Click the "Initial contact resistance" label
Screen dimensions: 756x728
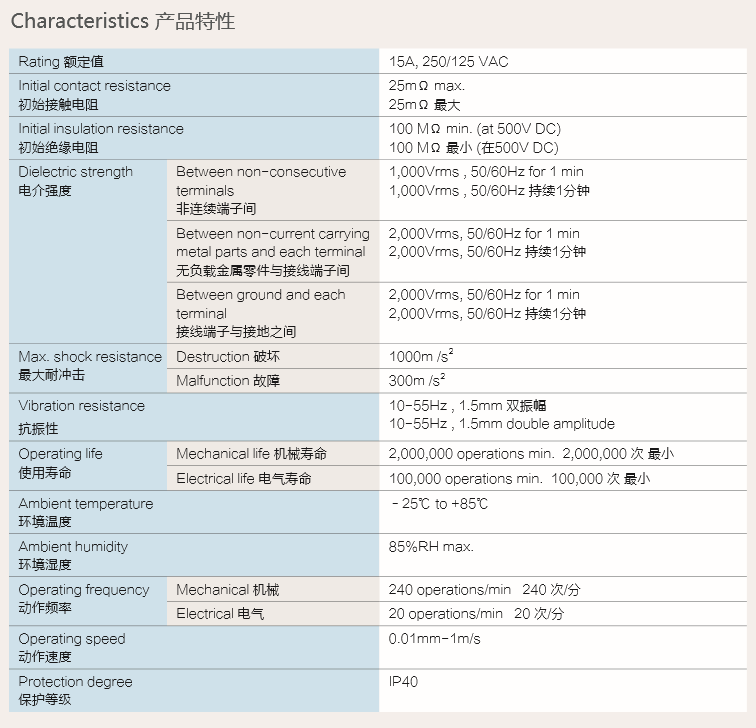pyautogui.click(x=94, y=86)
